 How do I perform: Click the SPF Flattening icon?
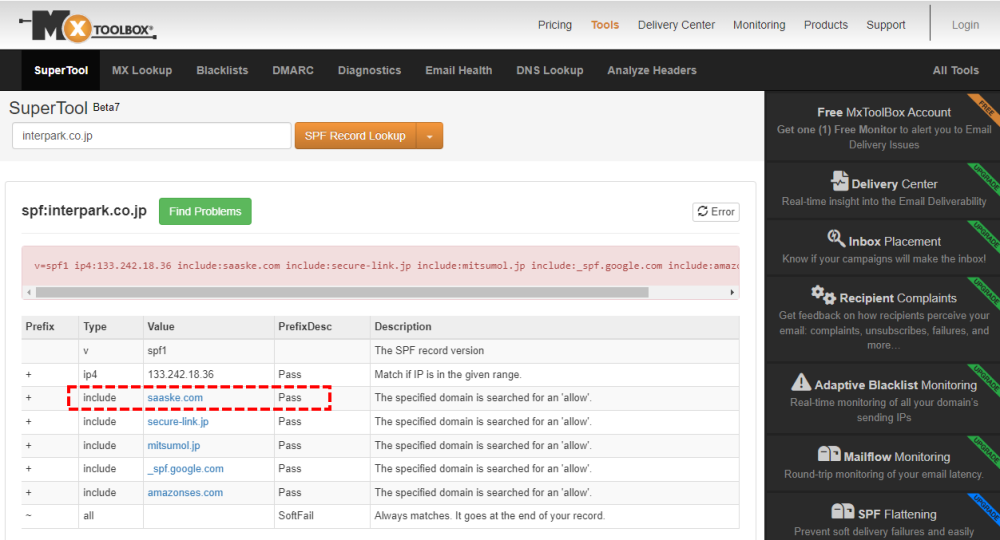843,512
